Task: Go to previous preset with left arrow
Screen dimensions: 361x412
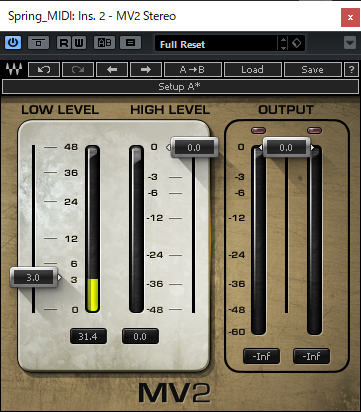Action: [x=112, y=70]
